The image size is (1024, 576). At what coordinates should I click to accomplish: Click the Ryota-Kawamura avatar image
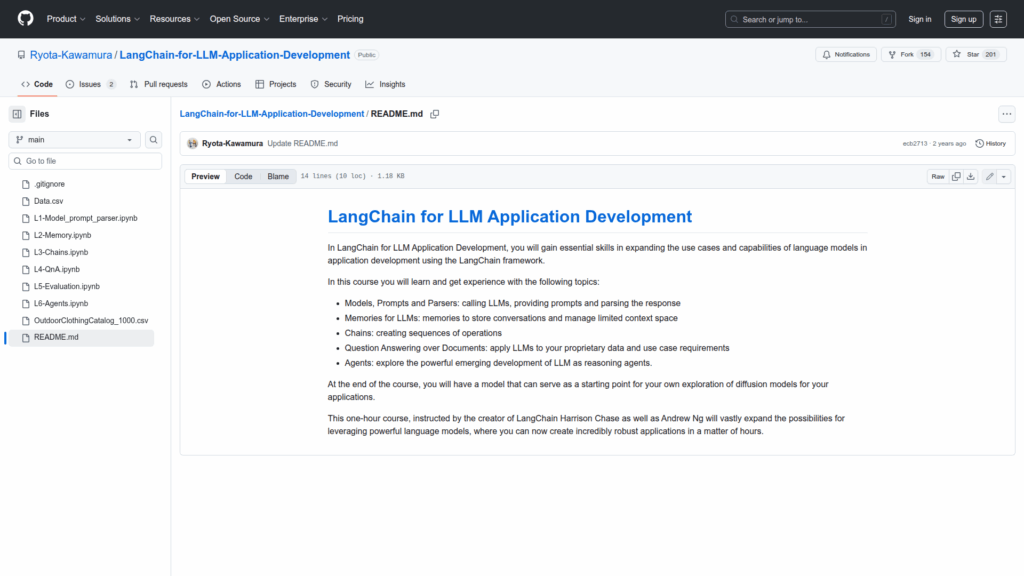coord(192,144)
